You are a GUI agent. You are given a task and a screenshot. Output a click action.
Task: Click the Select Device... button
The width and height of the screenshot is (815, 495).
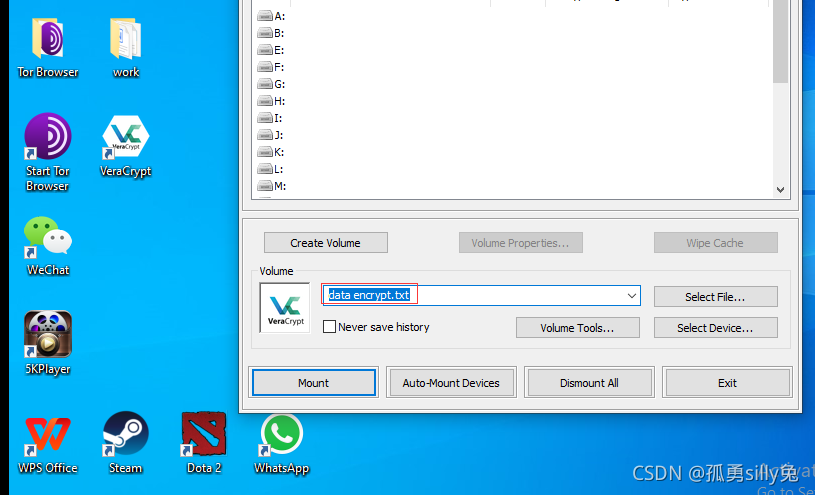pos(715,328)
